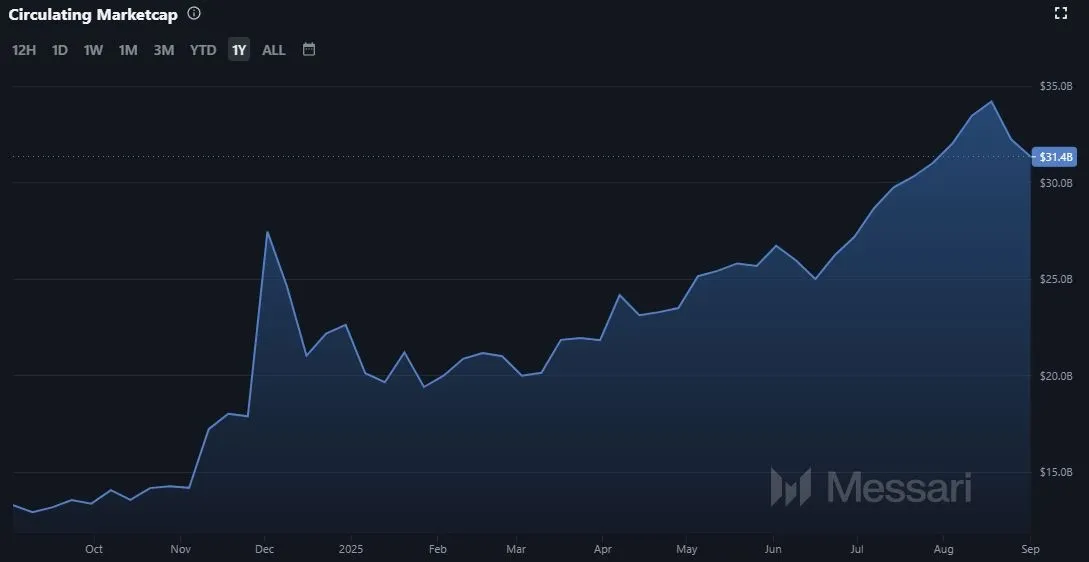Click the Aug label on the time axis
This screenshot has height=562, width=1089.
[942, 549]
